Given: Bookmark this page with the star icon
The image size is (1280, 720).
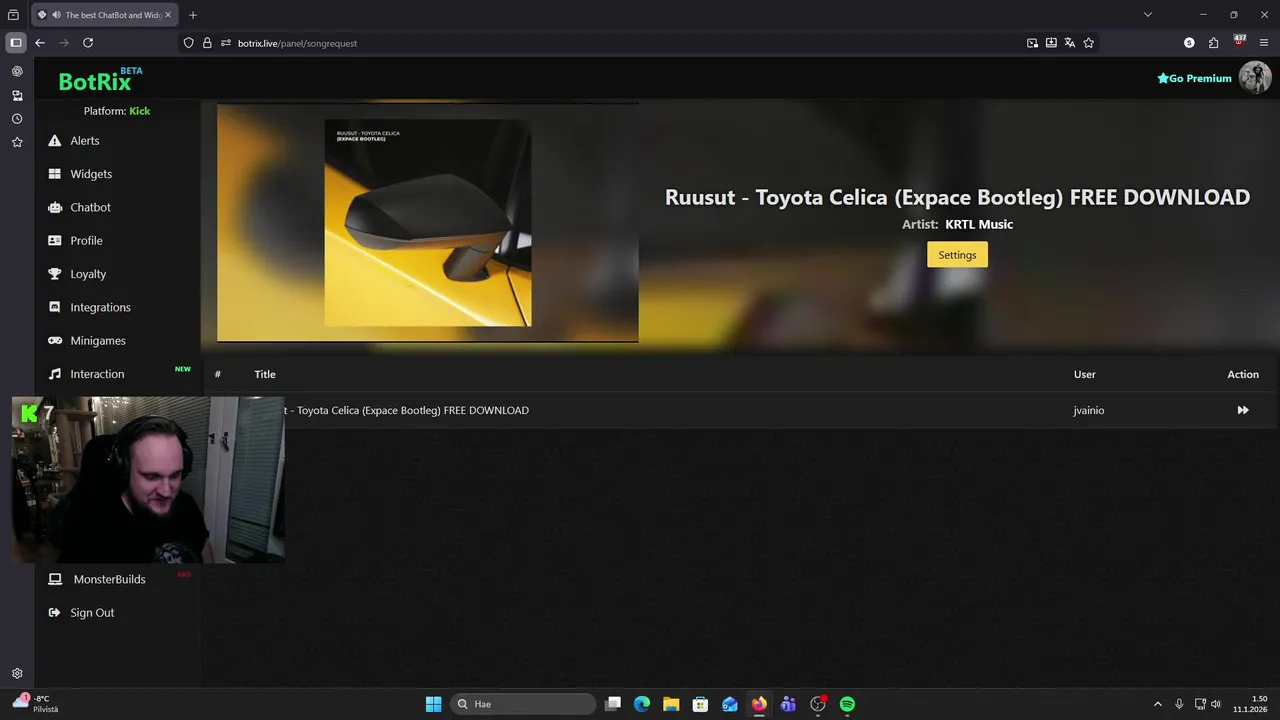Looking at the screenshot, I should tap(1089, 43).
